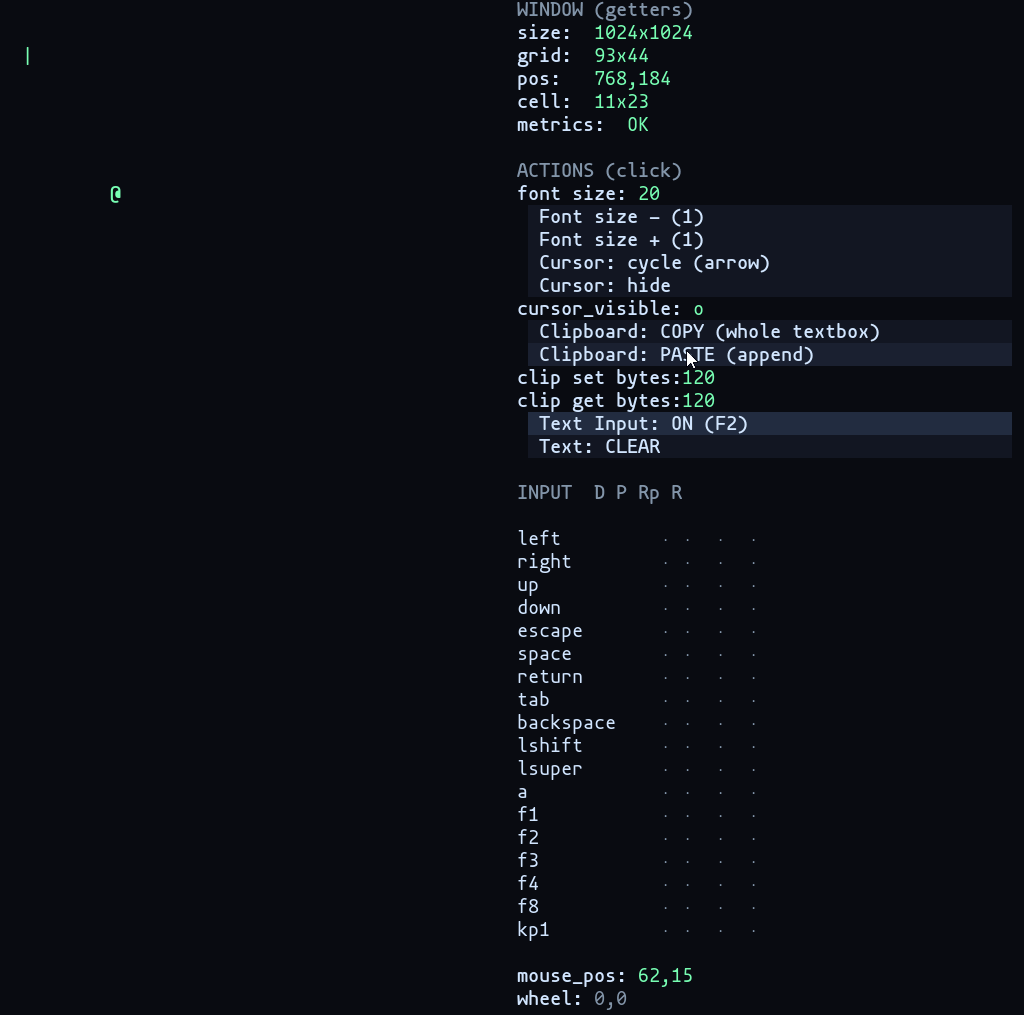Image resolution: width=1024 pixels, height=1015 pixels.
Task: Cycle the cursor style (arrow)
Action: click(x=769, y=263)
